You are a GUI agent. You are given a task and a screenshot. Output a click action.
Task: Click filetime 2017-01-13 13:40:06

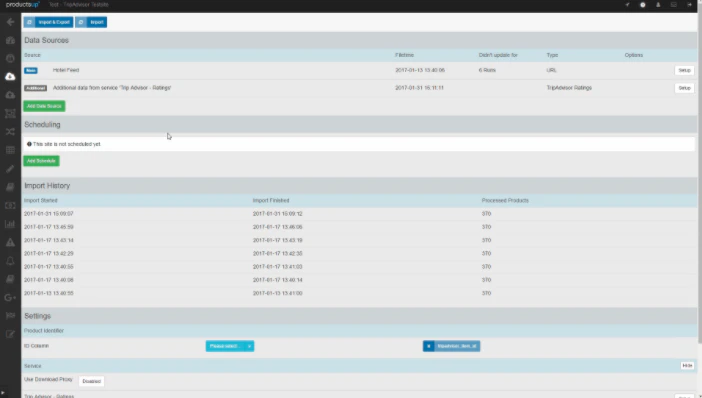point(420,70)
